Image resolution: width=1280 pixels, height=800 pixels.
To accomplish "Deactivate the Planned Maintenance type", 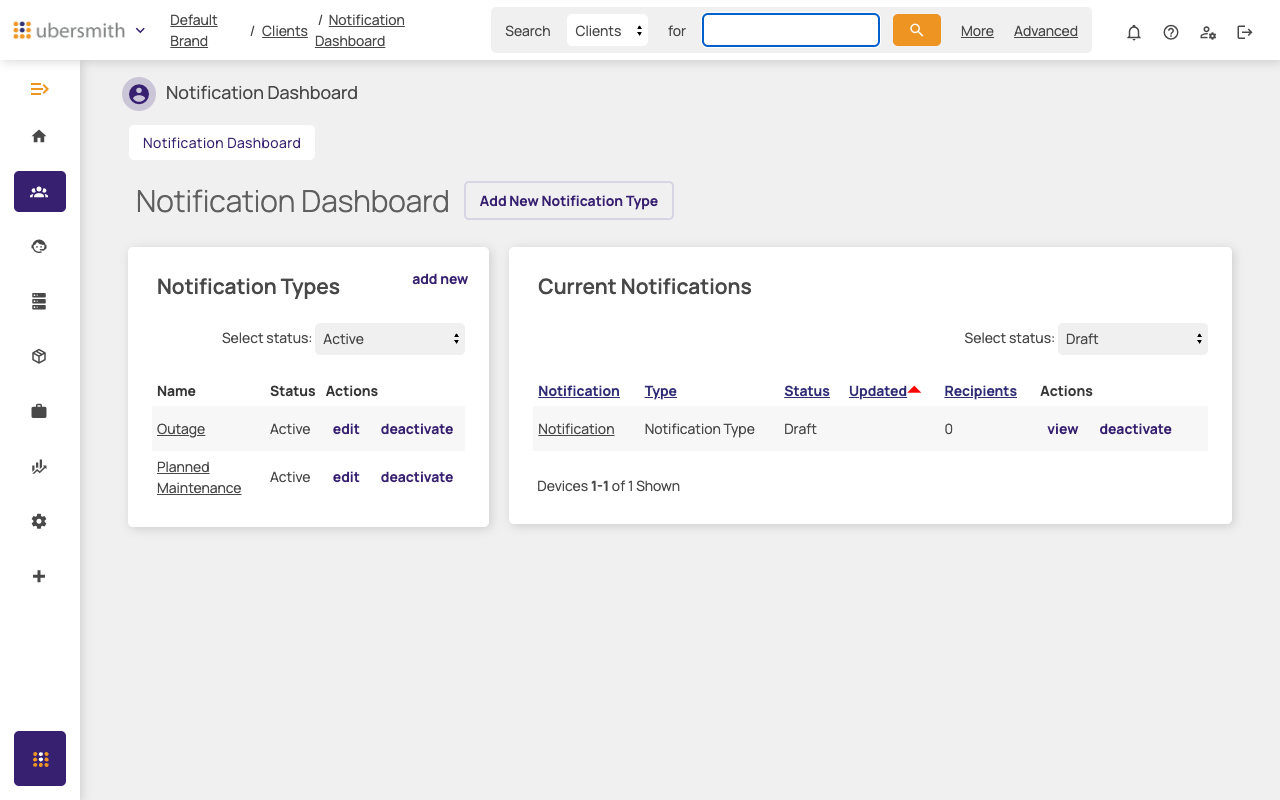I will 417,477.
